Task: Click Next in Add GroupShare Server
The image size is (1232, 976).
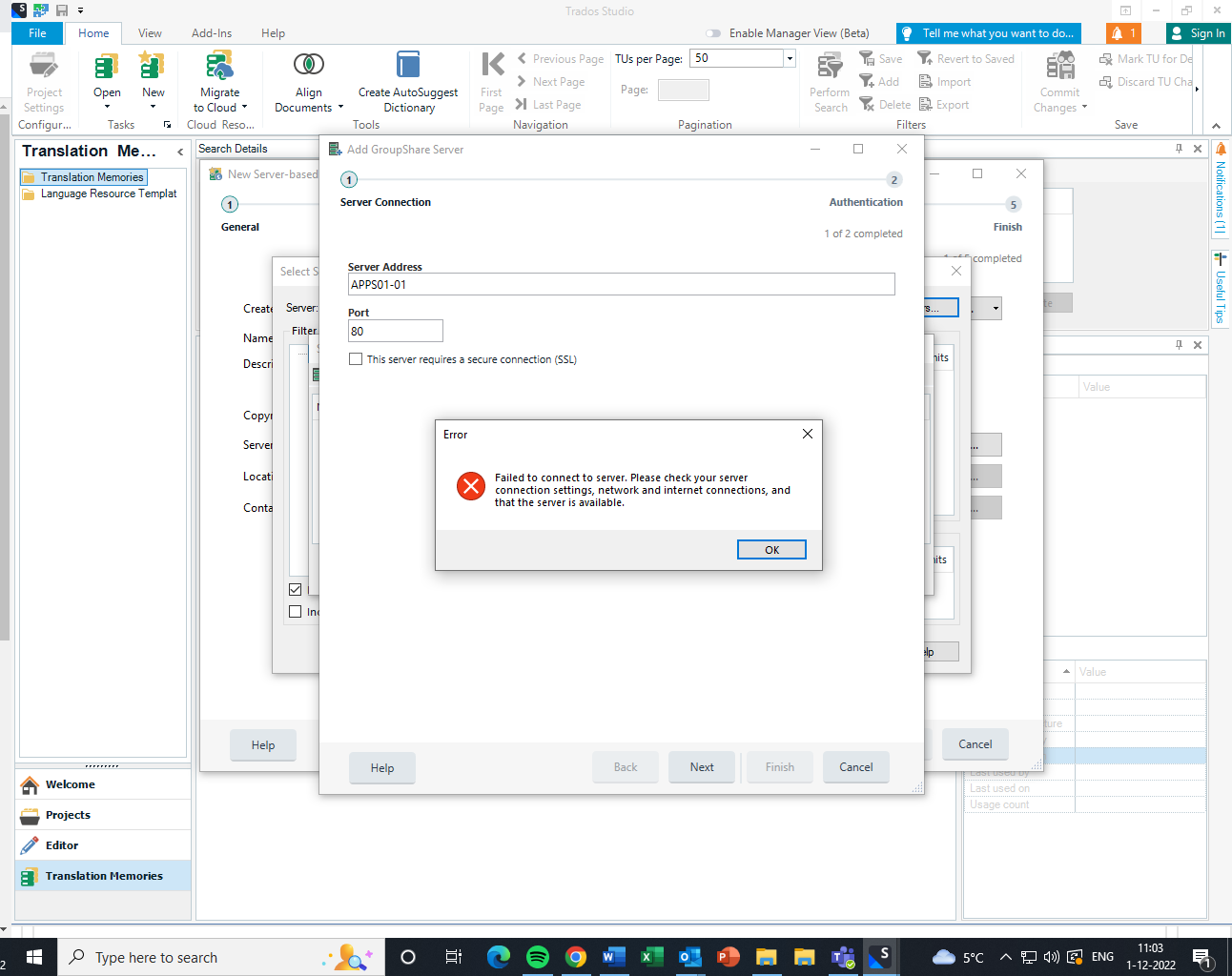Action: pos(702,767)
